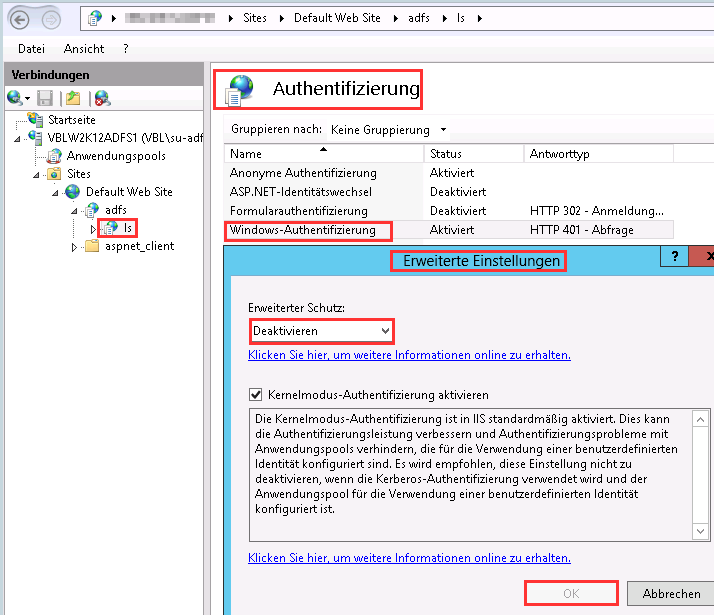Sort by the Status column header
This screenshot has width=714, height=615.
tap(446, 154)
